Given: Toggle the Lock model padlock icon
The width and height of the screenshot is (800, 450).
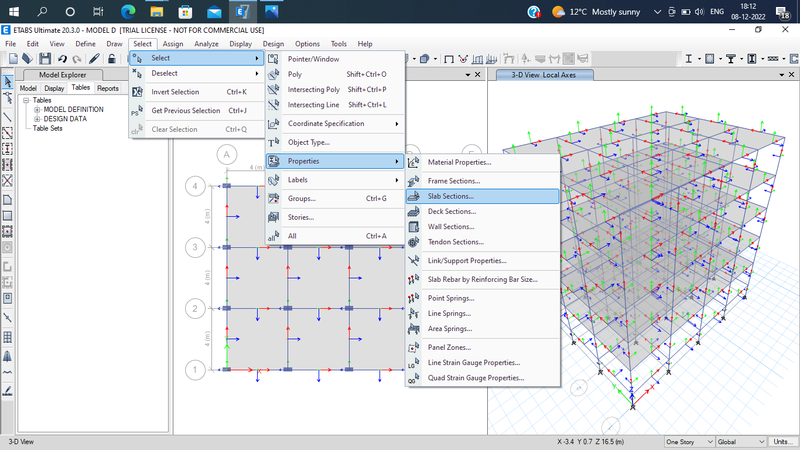Looking at the screenshot, I should point(111,59).
